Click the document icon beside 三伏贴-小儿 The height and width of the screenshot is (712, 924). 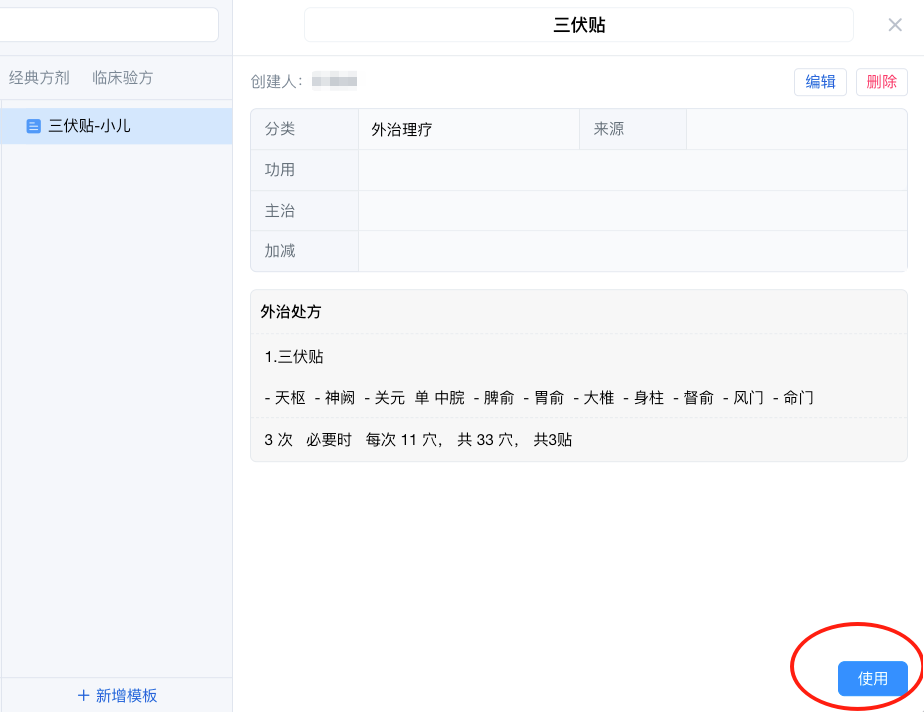[x=34, y=126]
